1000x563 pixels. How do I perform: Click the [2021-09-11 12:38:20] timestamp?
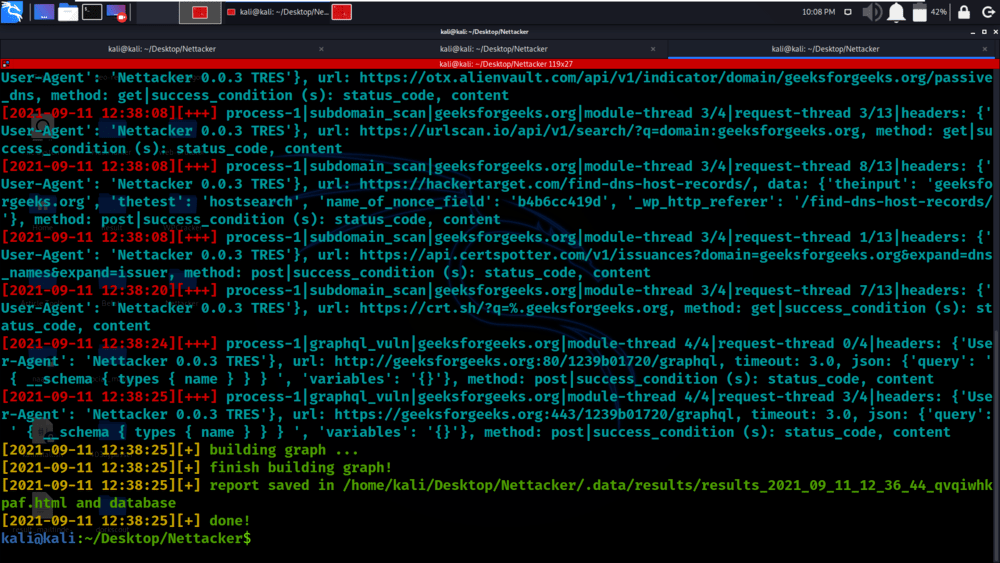tap(88, 291)
